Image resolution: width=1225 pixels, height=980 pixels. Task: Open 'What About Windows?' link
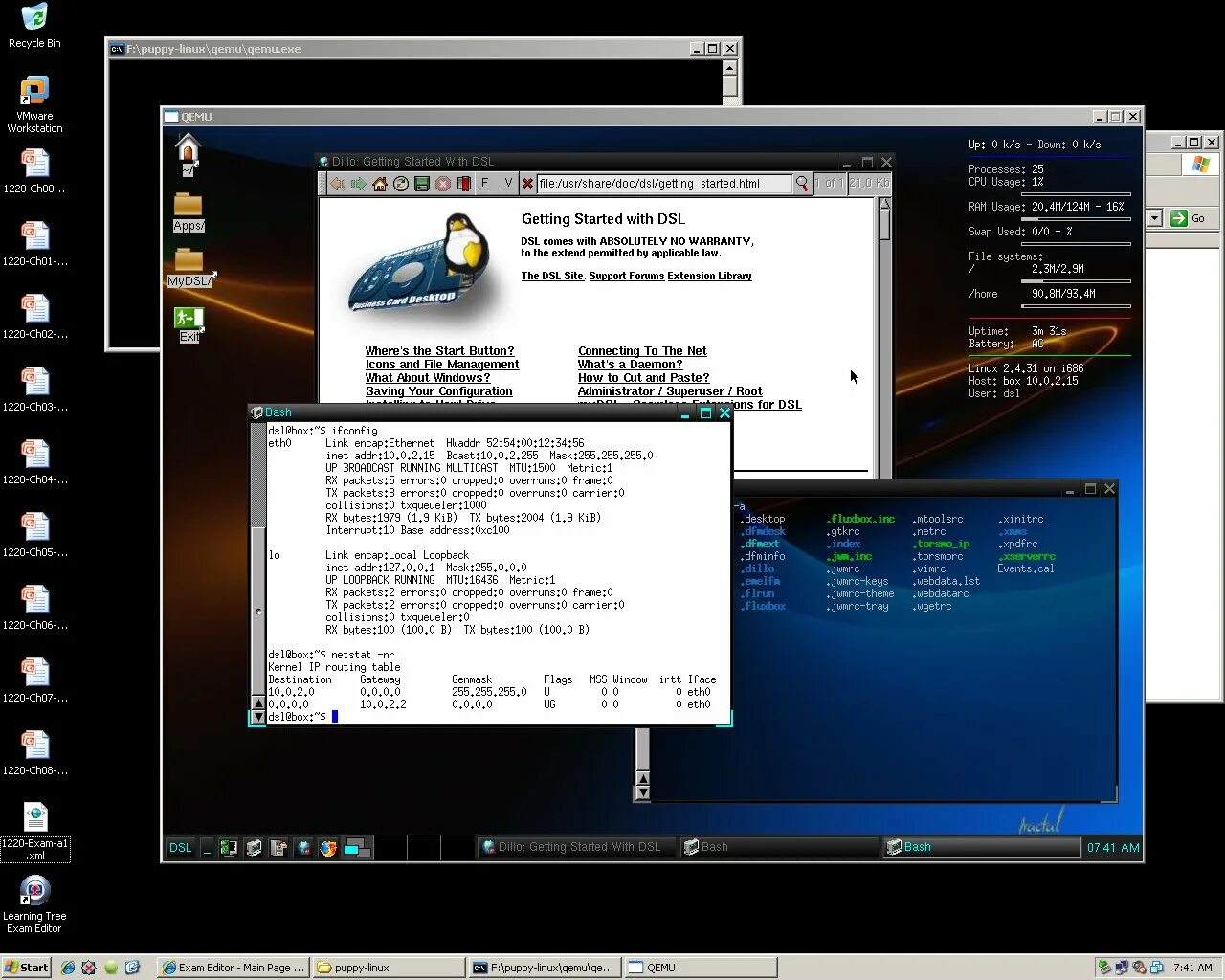coord(427,378)
